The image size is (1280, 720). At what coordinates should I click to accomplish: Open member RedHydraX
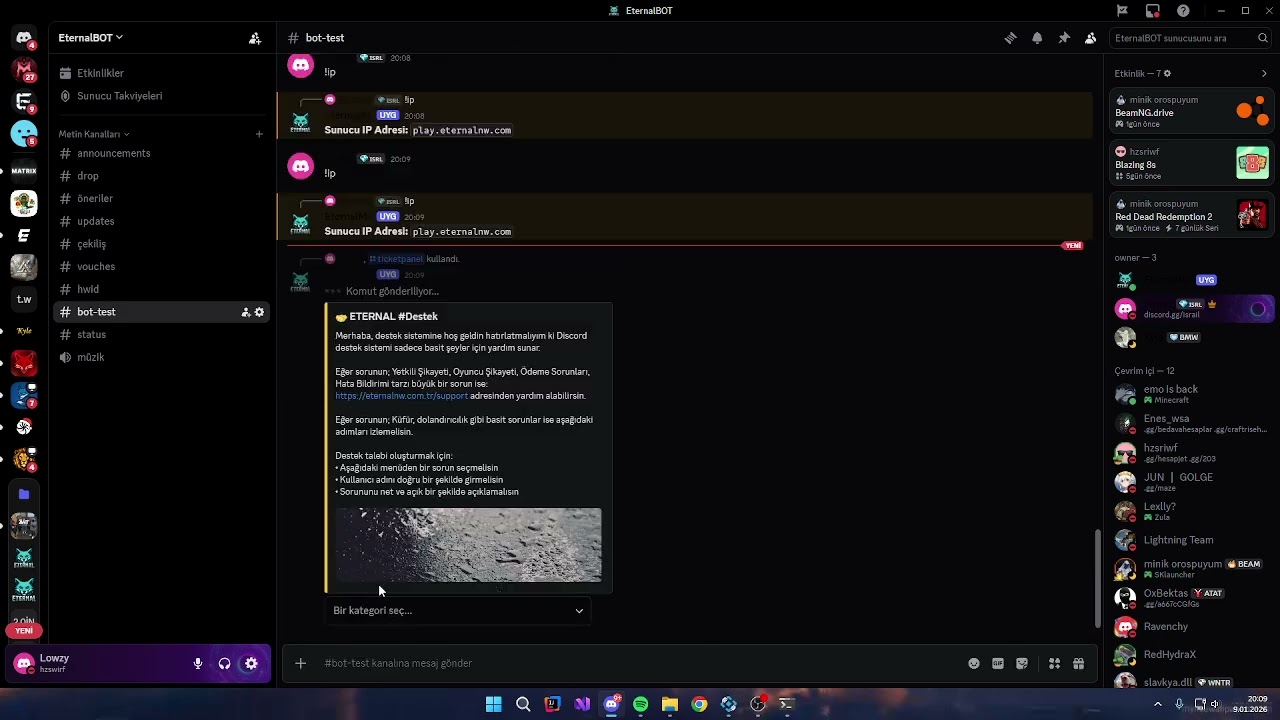[1192, 655]
